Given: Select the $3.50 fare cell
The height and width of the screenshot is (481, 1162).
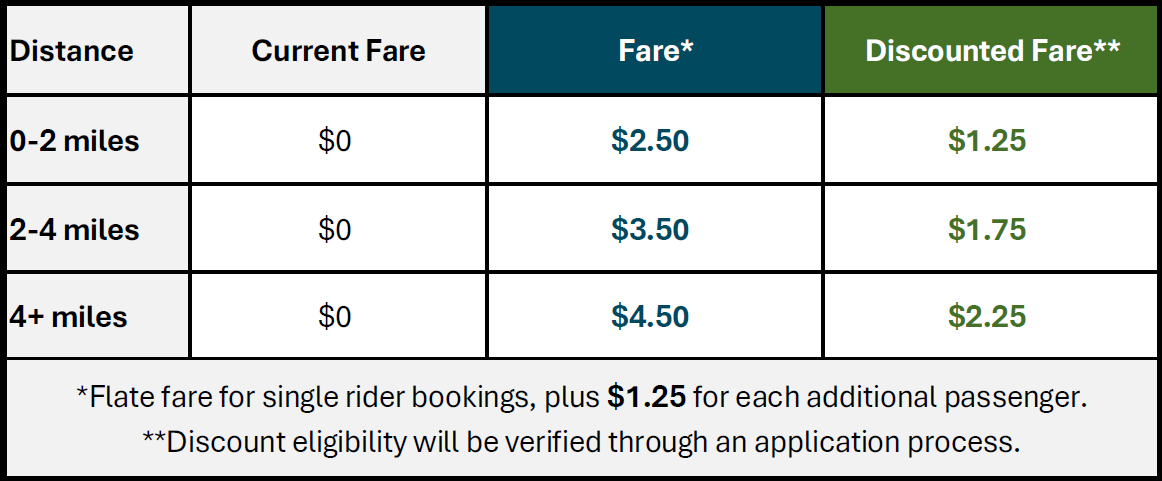Looking at the screenshot, I should pyautogui.click(x=650, y=230).
